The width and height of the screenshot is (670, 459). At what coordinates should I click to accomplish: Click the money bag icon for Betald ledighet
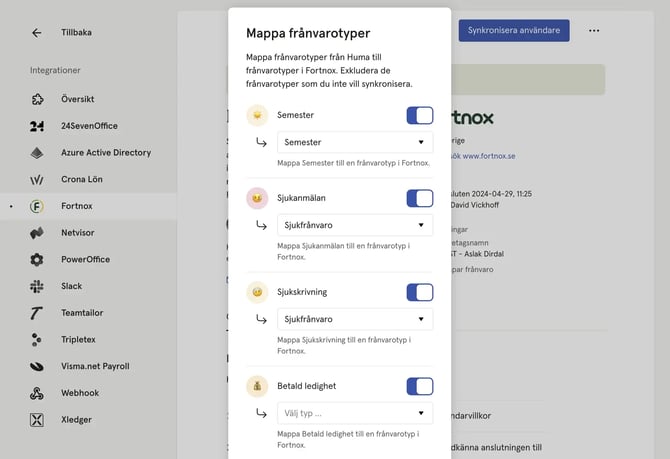pos(257,386)
